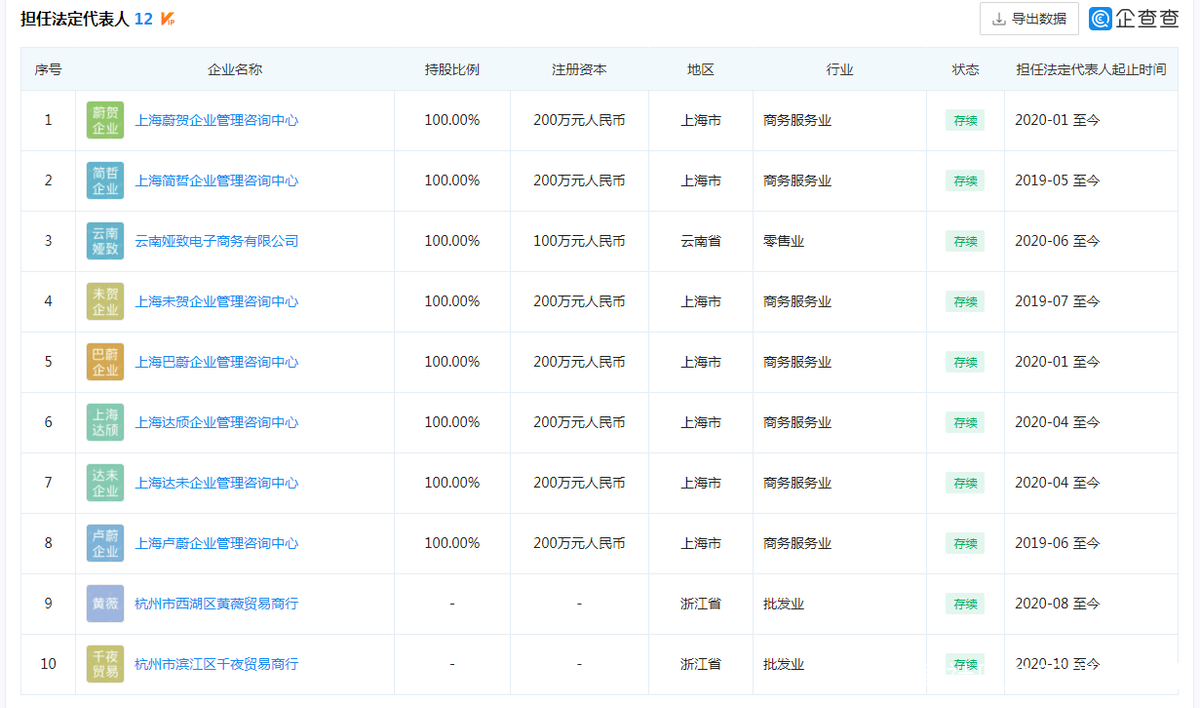The width and height of the screenshot is (1200, 708).
Task: Click the 简哲企业 company logo icon
Action: pyautogui.click(x=105, y=181)
